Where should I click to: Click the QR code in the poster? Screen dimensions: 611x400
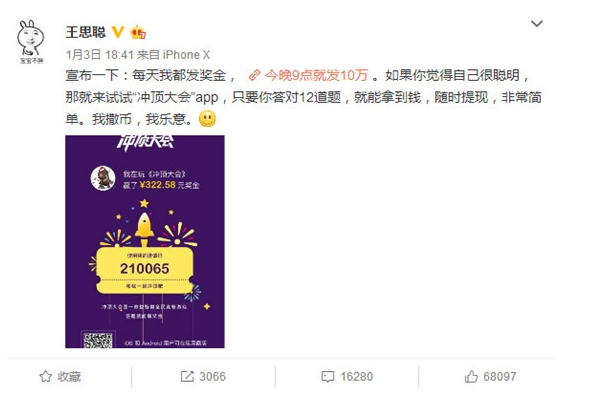[98, 340]
